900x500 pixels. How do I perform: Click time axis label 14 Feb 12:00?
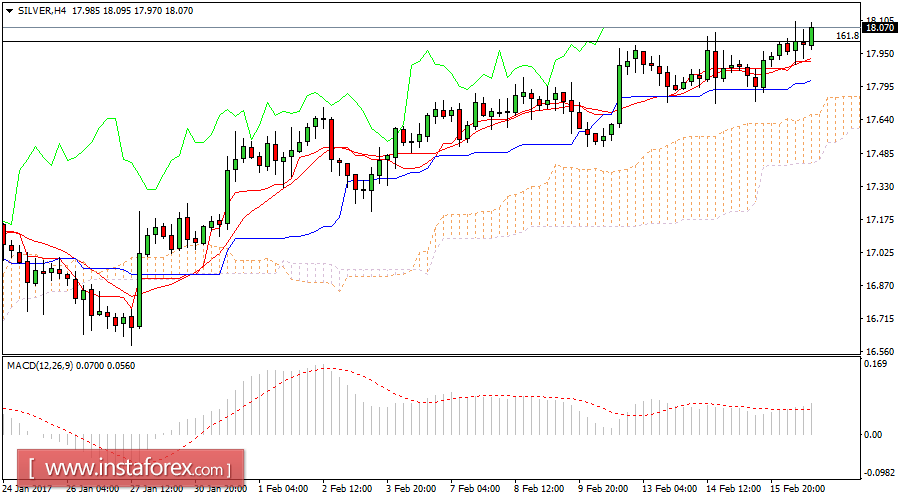point(733,489)
